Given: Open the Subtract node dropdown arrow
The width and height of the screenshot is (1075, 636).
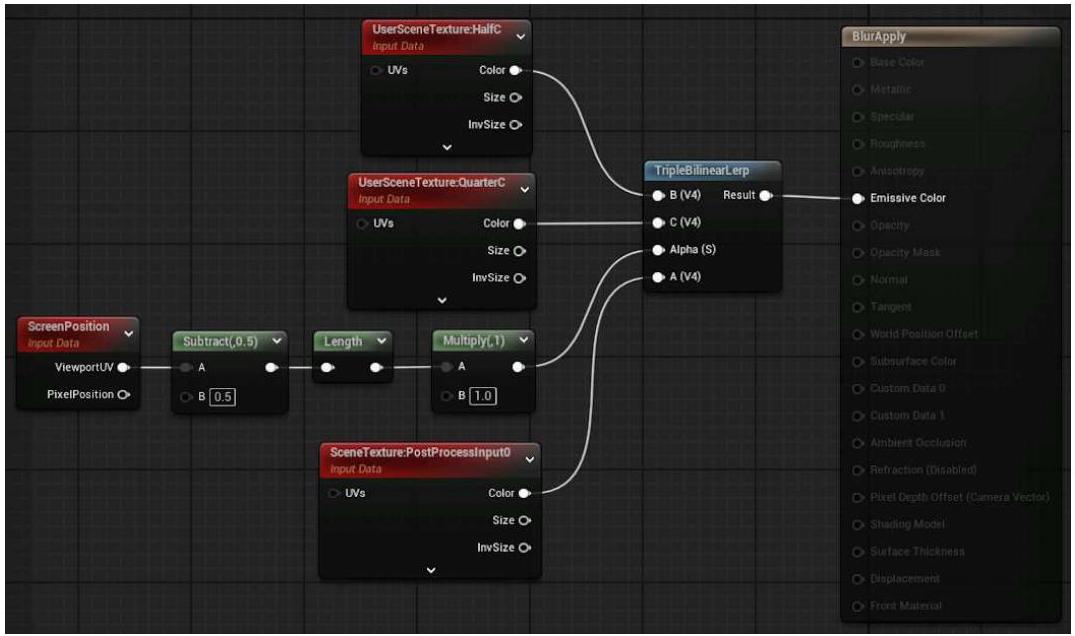Looking at the screenshot, I should click(x=277, y=341).
